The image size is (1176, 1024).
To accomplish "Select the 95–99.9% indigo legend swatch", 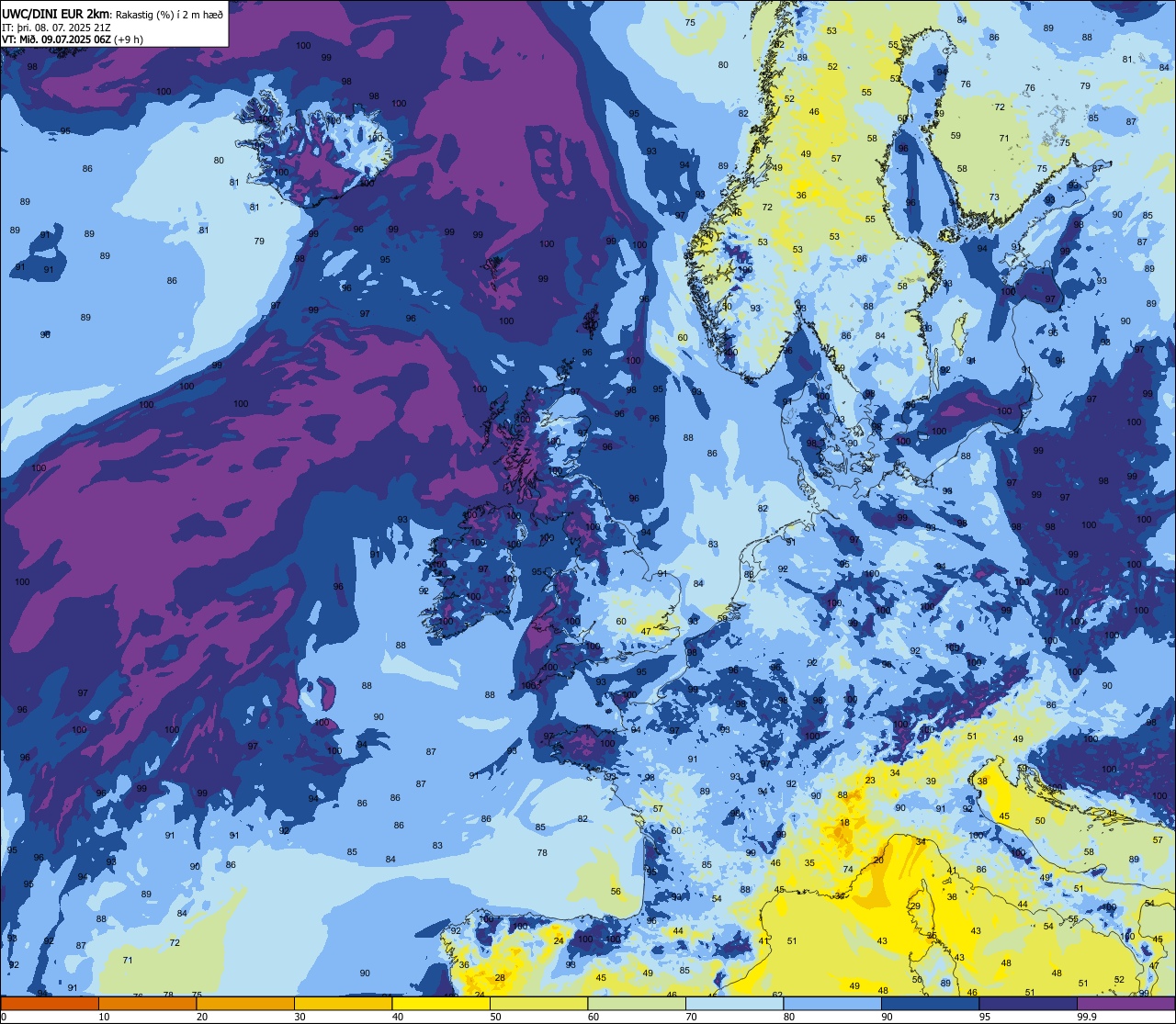I will coord(1028,1003).
